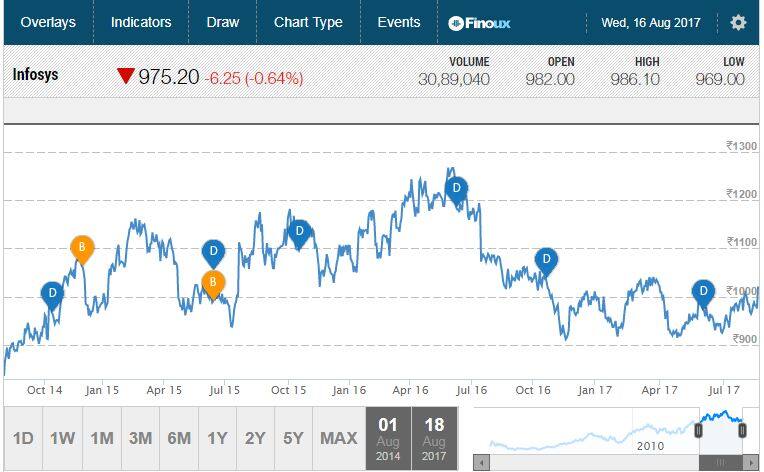This screenshot has width=764, height=472.
Task: Click the ₹1100 axis label
Action: coord(741,242)
